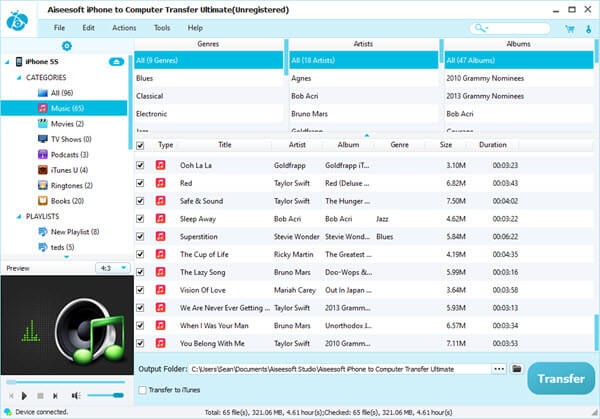Filter by 2013 Grammy Nominees album

pos(518,96)
